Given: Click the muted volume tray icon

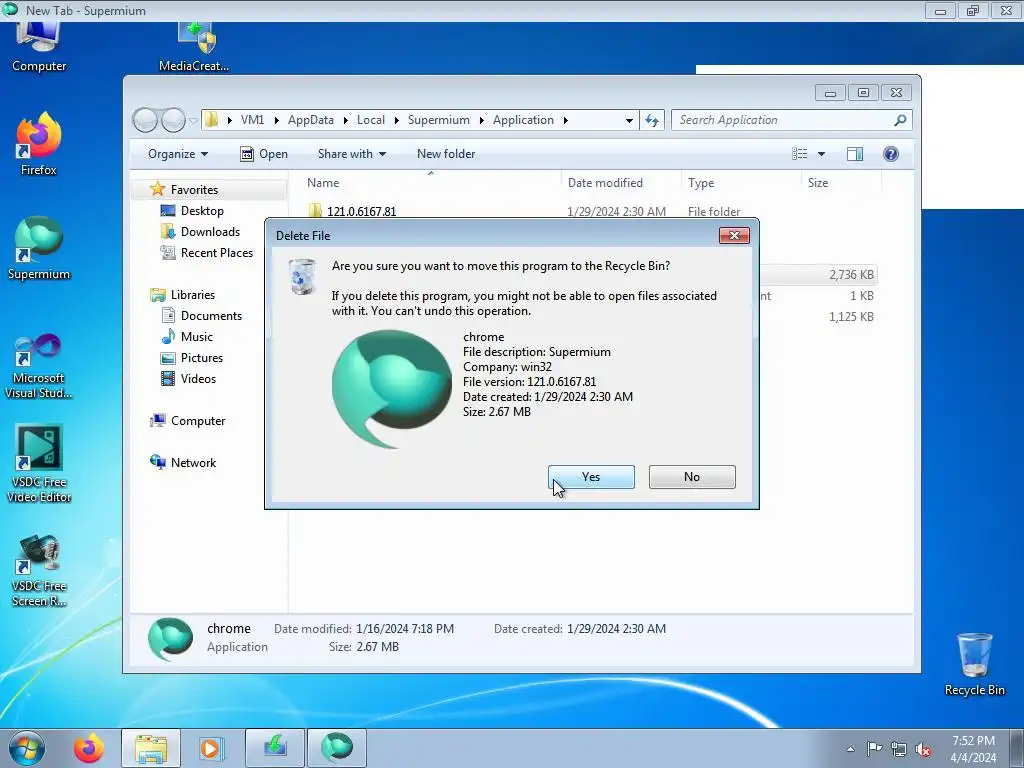Looking at the screenshot, I should (923, 749).
